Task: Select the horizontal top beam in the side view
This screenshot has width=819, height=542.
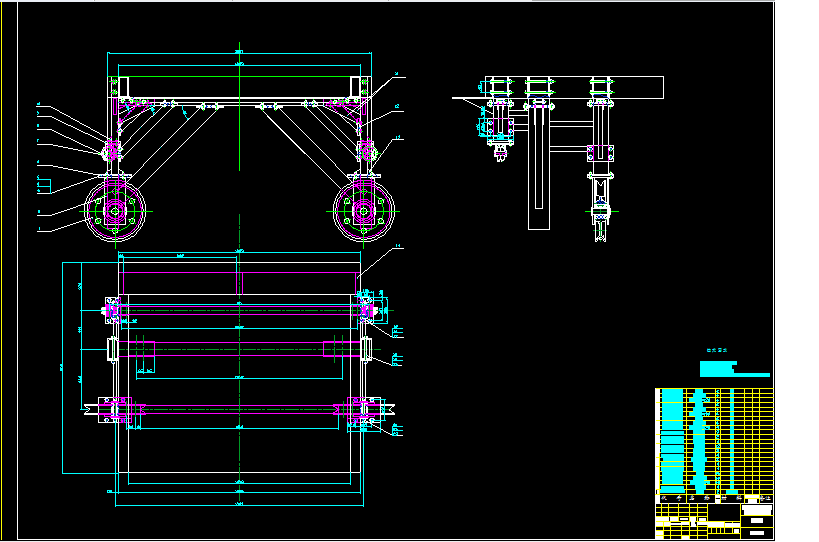Action: 575,87
